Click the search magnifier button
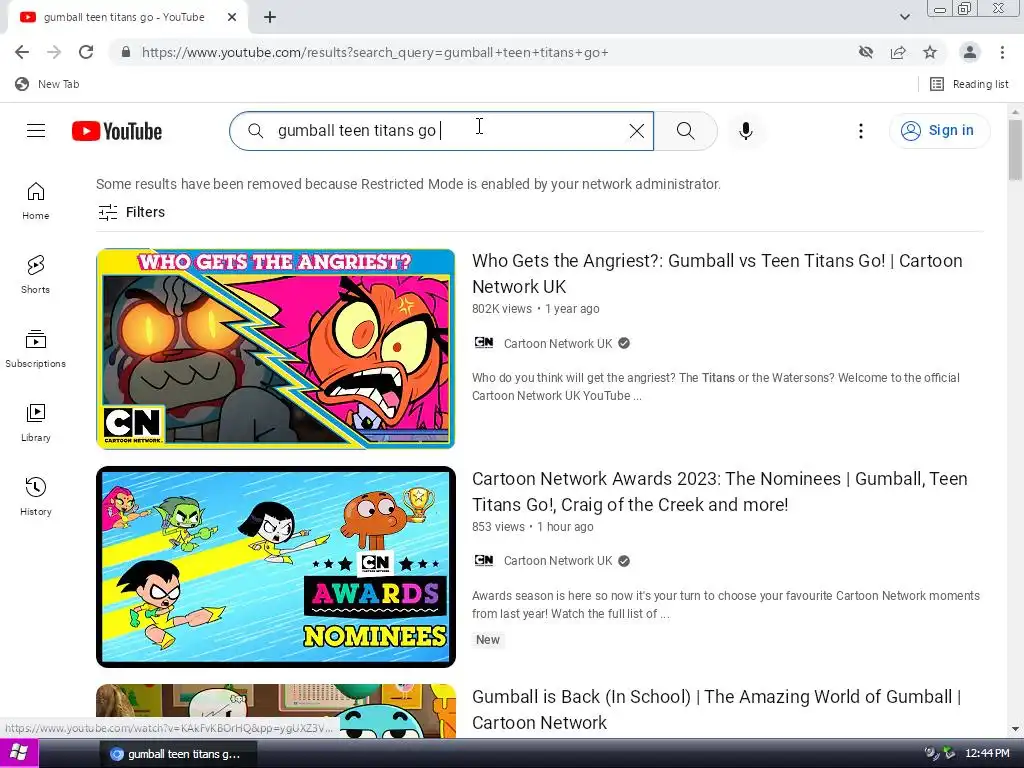This screenshot has height=768, width=1024. tap(686, 131)
